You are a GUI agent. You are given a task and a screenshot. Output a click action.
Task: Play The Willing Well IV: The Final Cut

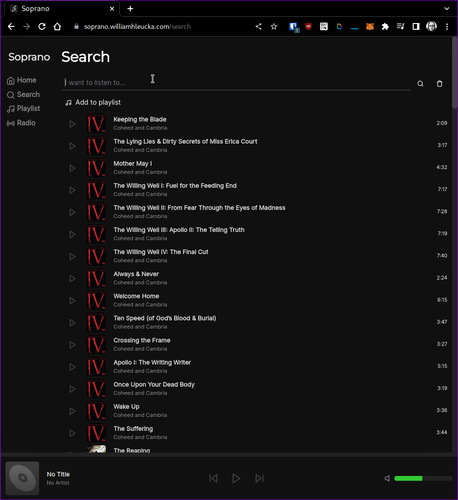pos(72,256)
